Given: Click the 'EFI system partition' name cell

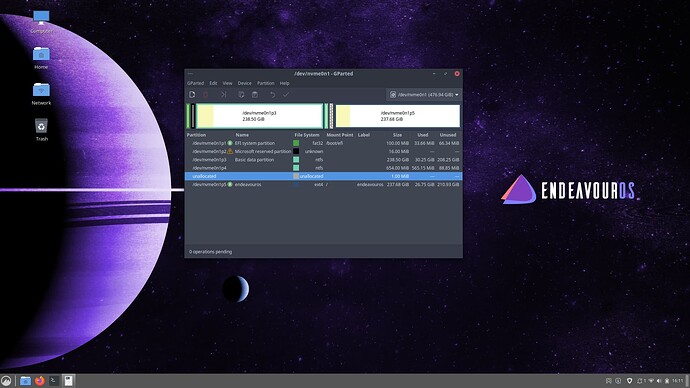Looking at the screenshot, I should tap(255, 143).
